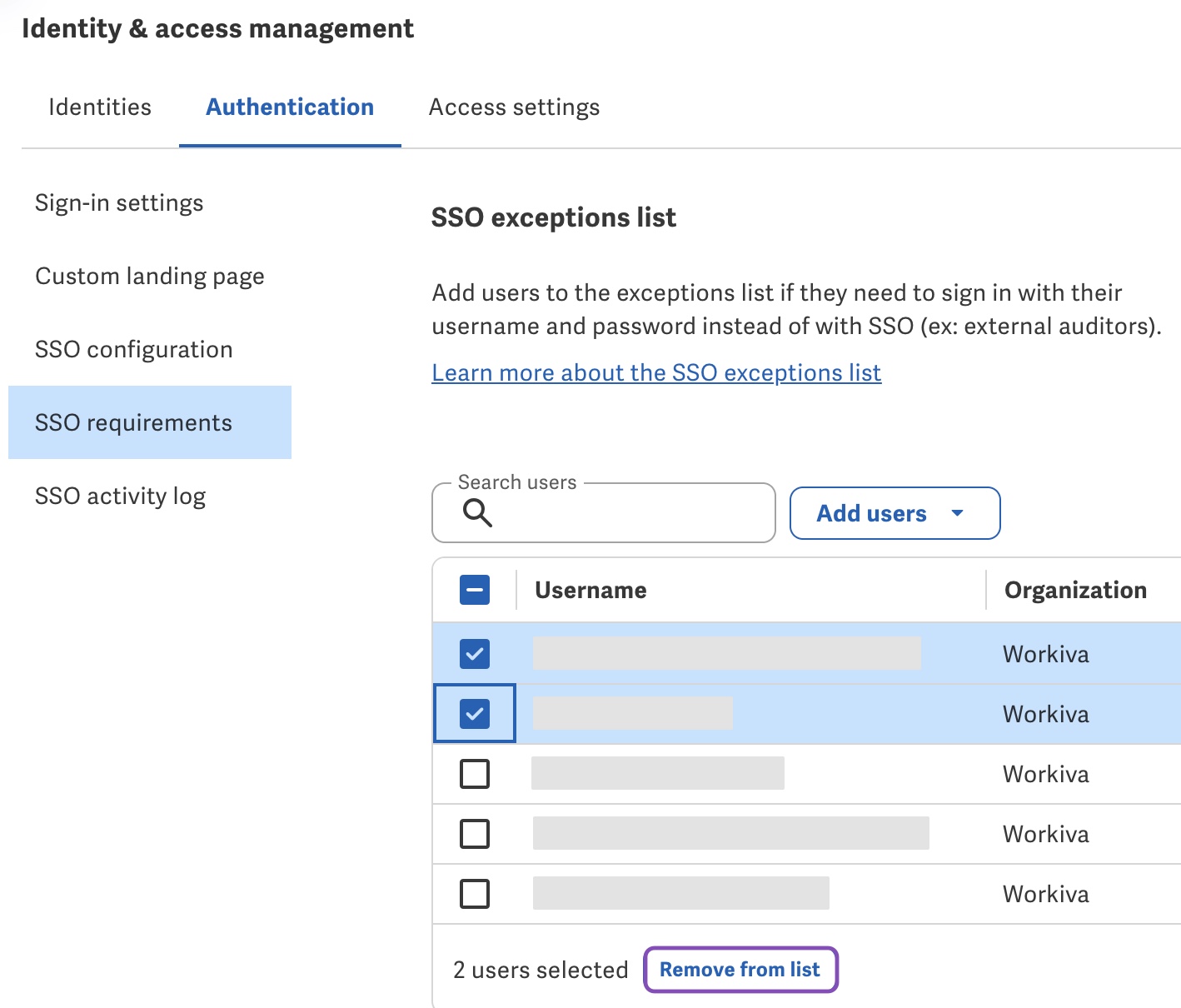
Task: Click the search magnifier icon
Action: [477, 512]
